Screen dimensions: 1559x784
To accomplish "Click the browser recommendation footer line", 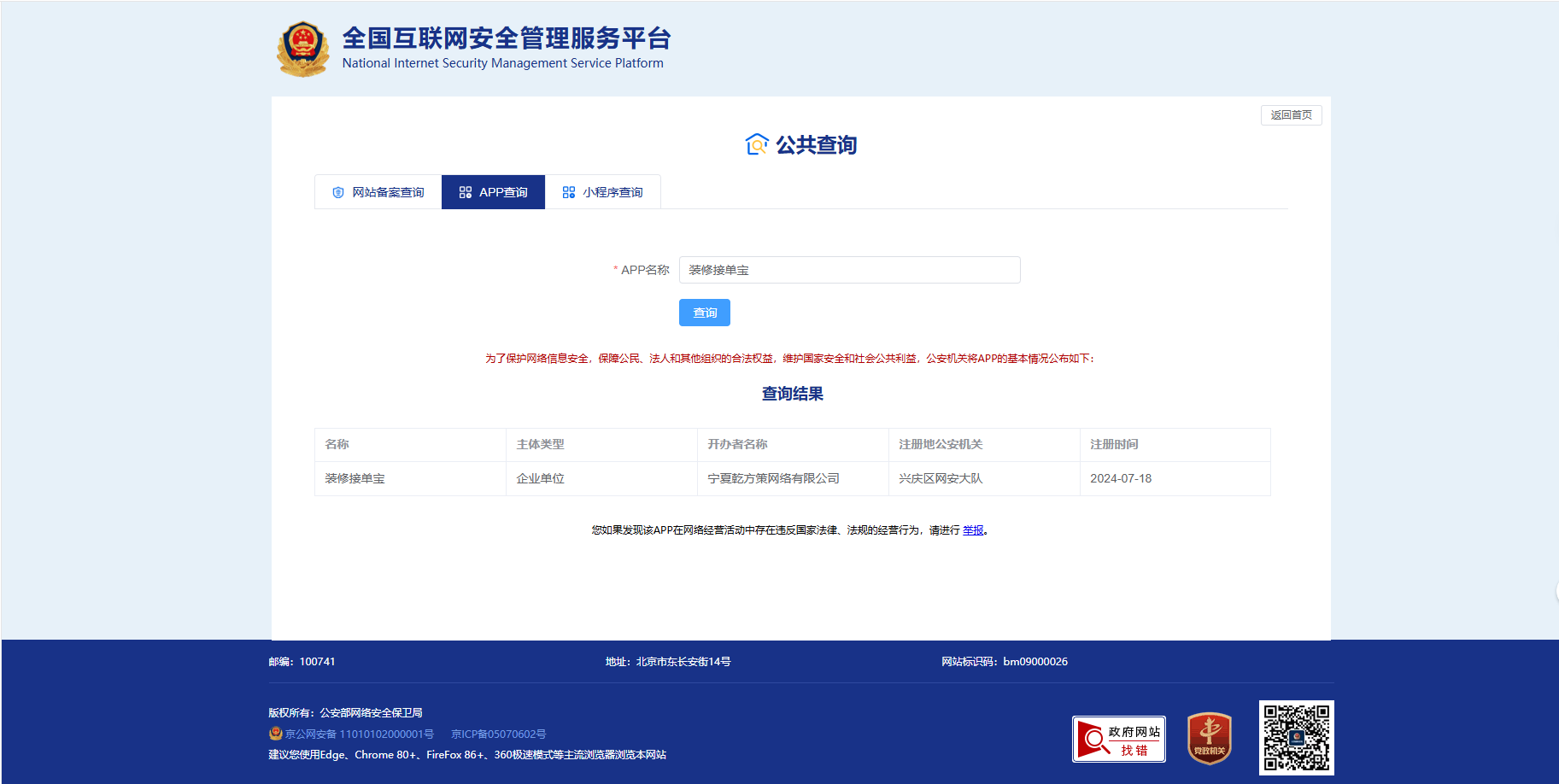I will tap(467, 755).
